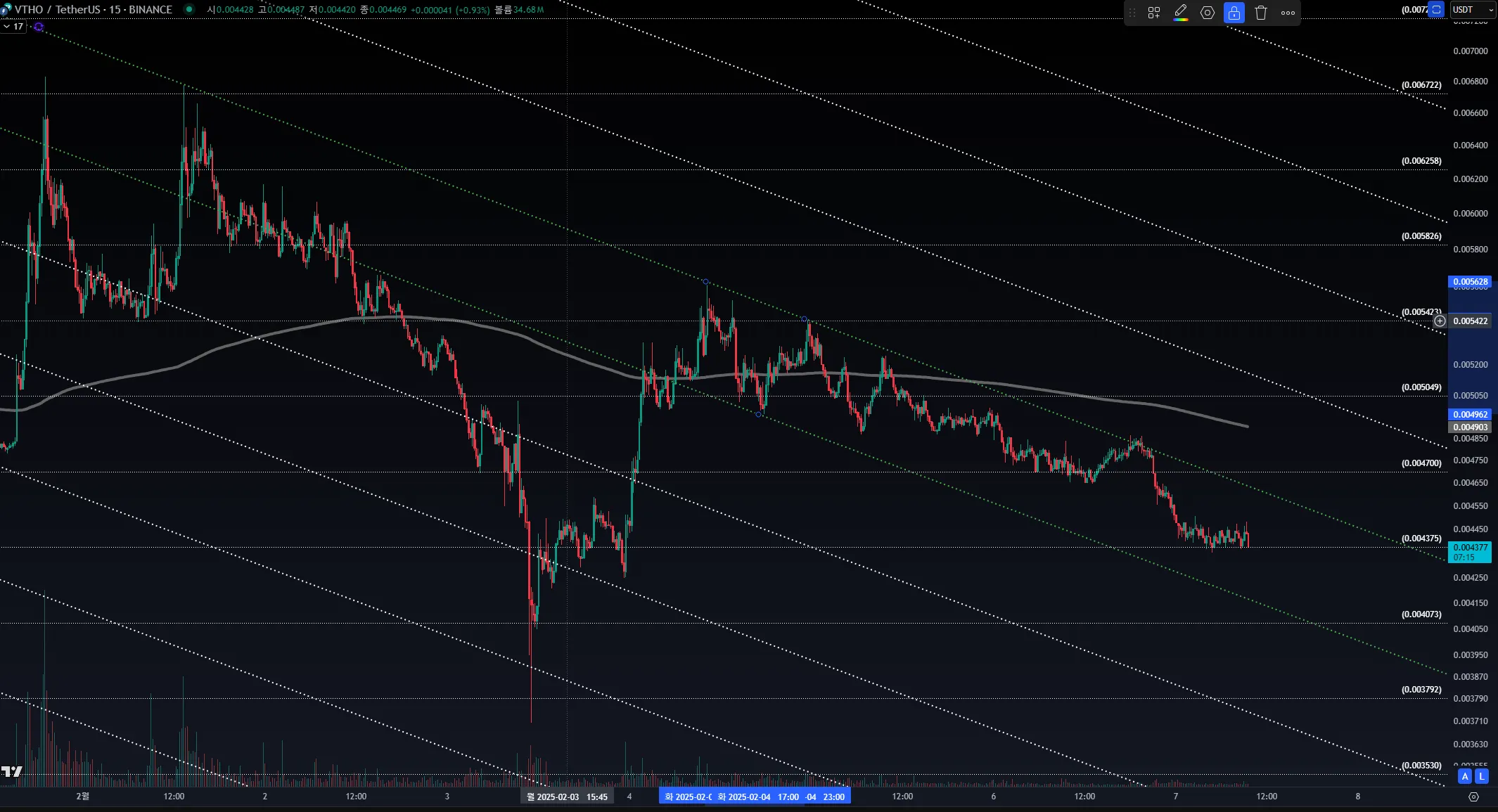
Task: Click the Fib level label (0.006722)
Action: pos(1421,85)
